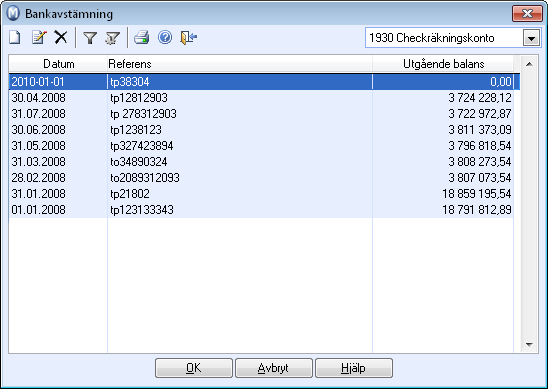The width and height of the screenshot is (548, 389).
Task: Click balance 18 859 195,54
Action: 477,194
